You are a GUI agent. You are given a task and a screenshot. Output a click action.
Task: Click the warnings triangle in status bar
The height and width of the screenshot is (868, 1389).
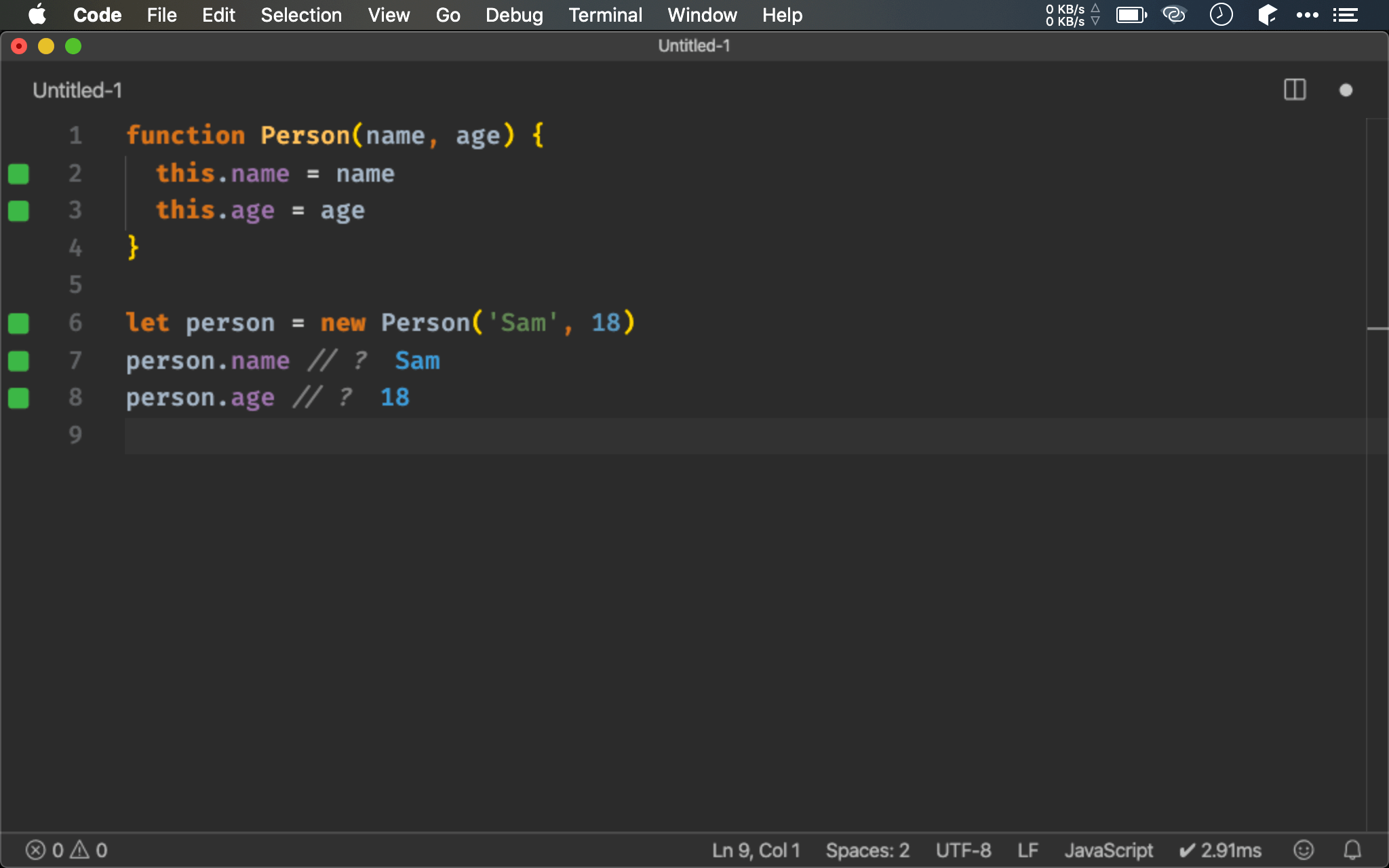pyautogui.click(x=80, y=850)
